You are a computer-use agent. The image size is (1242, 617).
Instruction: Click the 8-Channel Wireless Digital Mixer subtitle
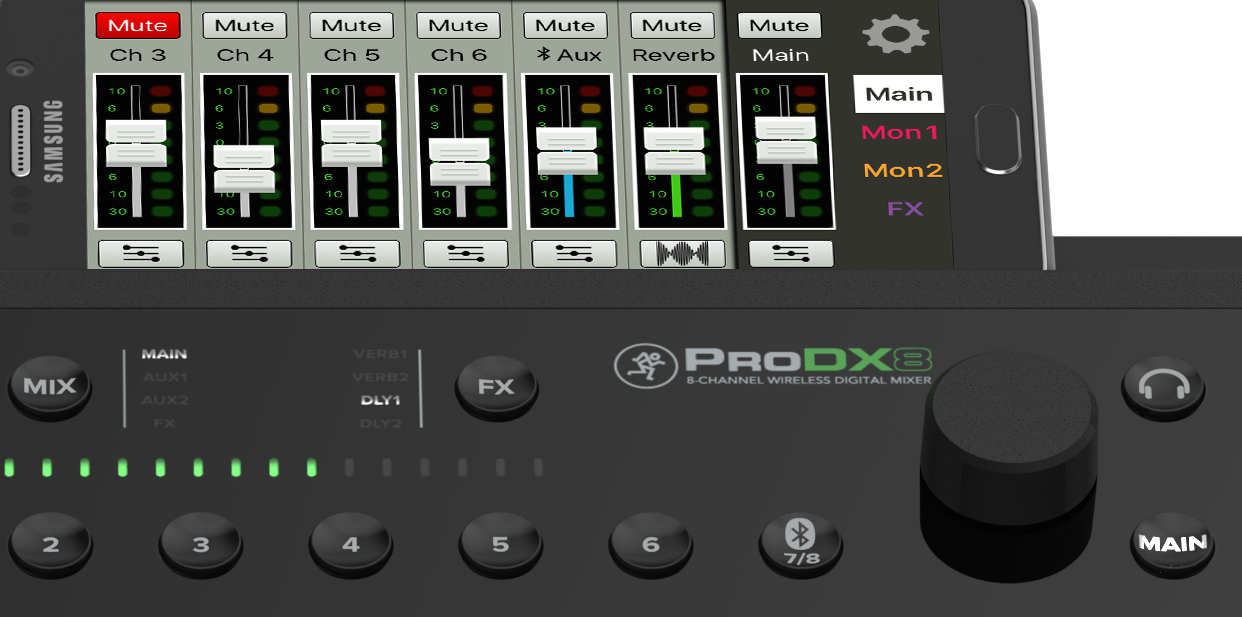pyautogui.click(x=808, y=380)
